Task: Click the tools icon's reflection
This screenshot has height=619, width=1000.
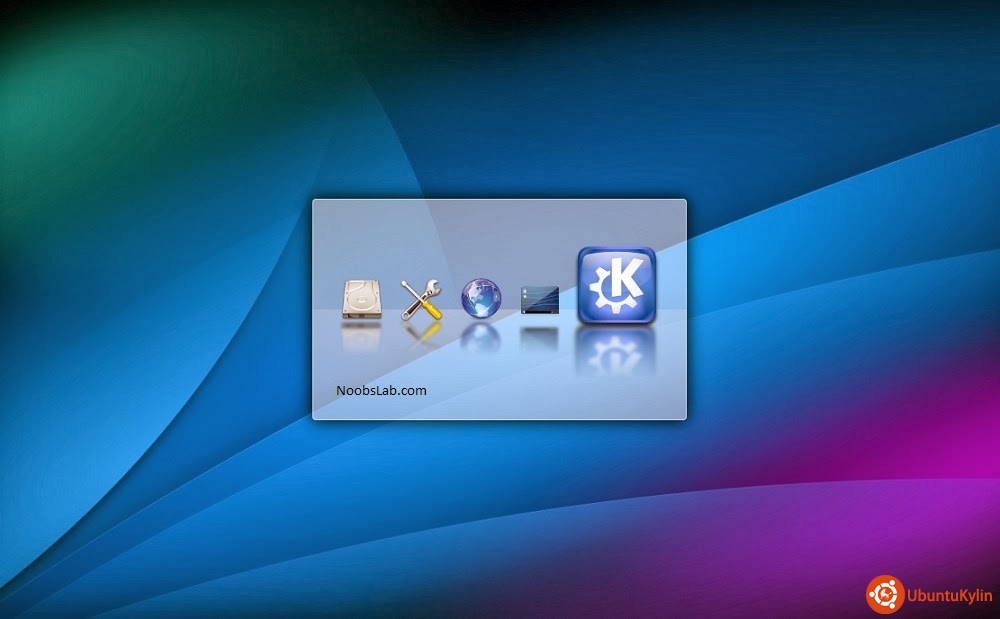Action: pyautogui.click(x=421, y=335)
